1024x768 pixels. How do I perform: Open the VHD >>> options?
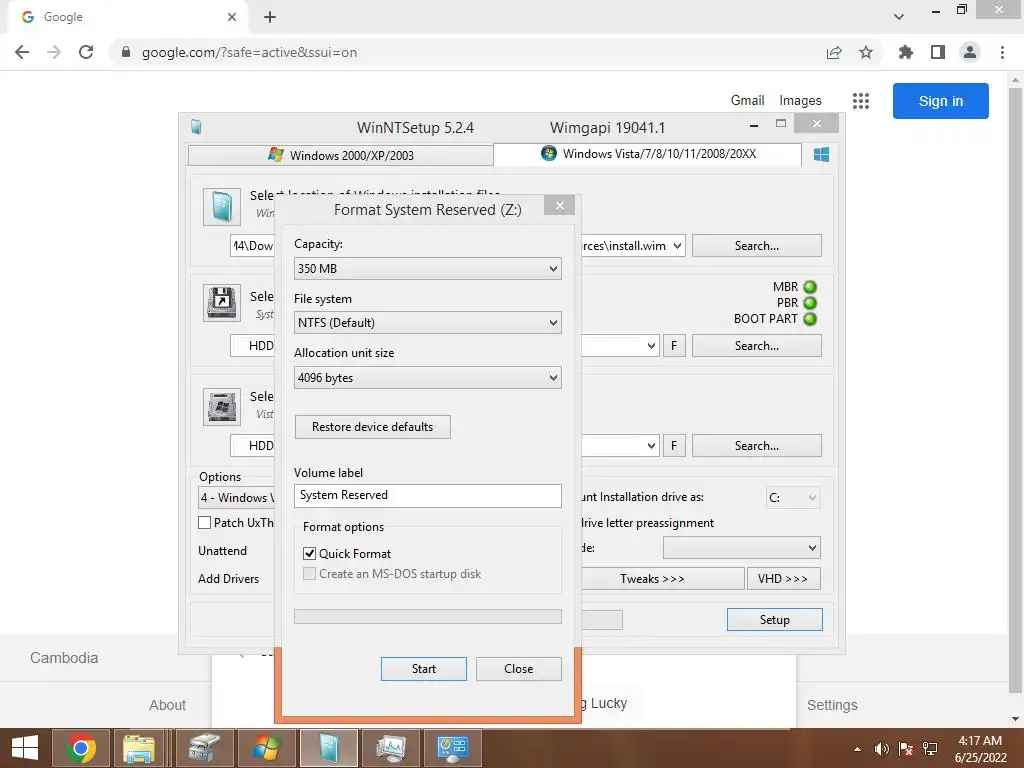click(783, 579)
